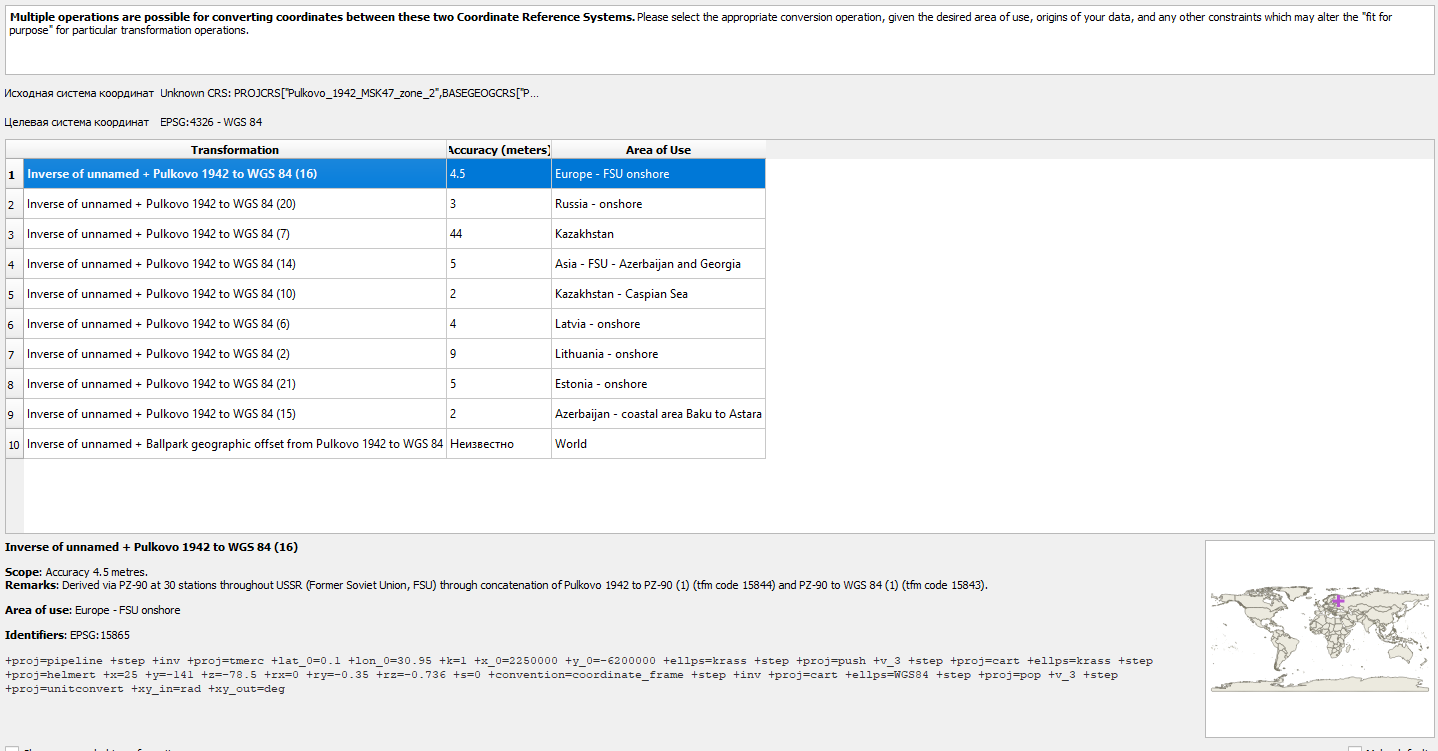This screenshot has height=751, width=1438.
Task: Sort by the Accuracy (meters) column header
Action: (499, 150)
